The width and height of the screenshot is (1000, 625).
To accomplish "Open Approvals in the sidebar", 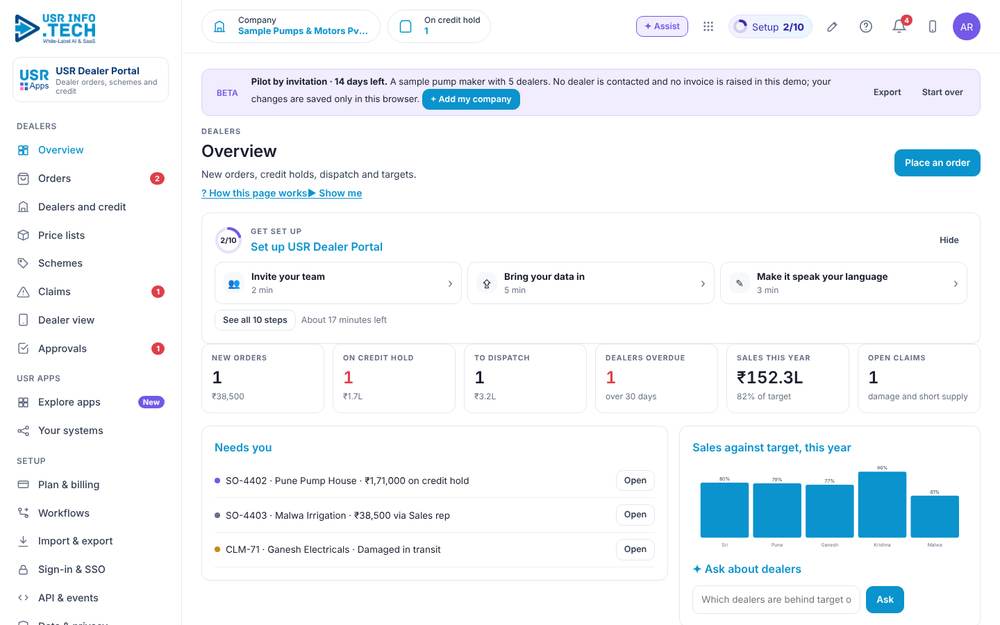I will pyautogui.click(x=91, y=349).
